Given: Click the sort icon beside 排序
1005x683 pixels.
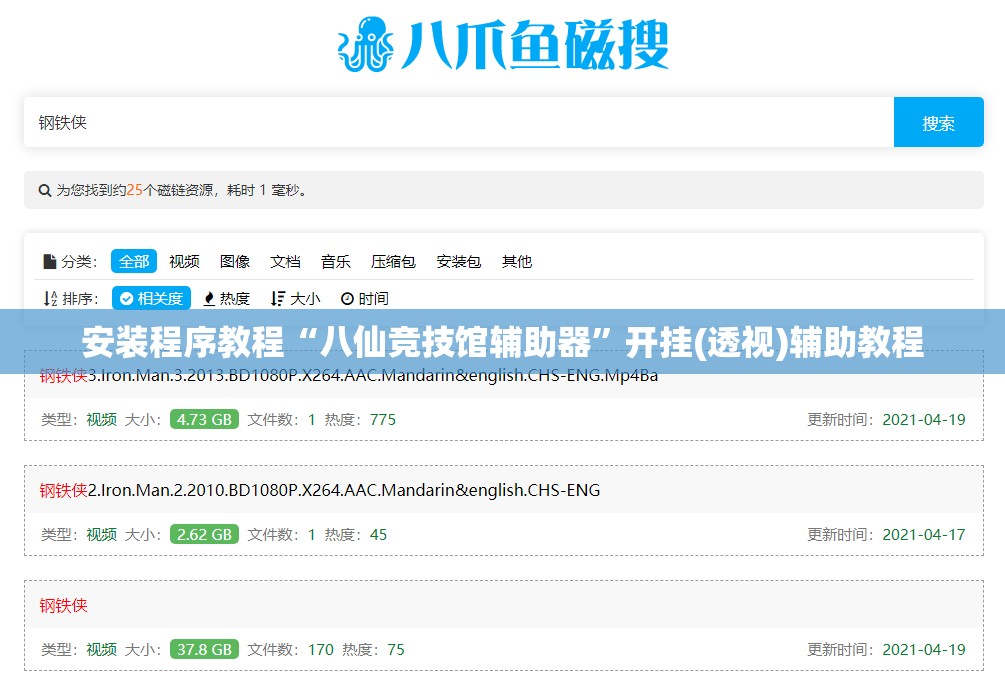Looking at the screenshot, I should (x=50, y=299).
